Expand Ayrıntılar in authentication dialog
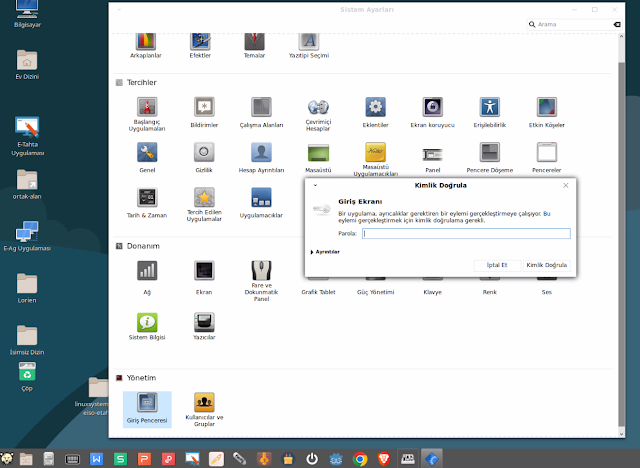Viewport: 640px width, 468px height. tap(325, 252)
